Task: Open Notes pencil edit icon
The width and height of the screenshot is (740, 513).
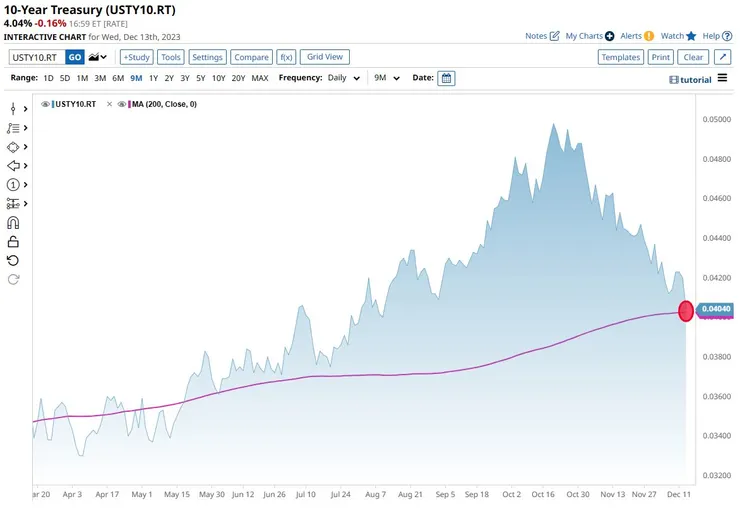Action: tap(555, 36)
